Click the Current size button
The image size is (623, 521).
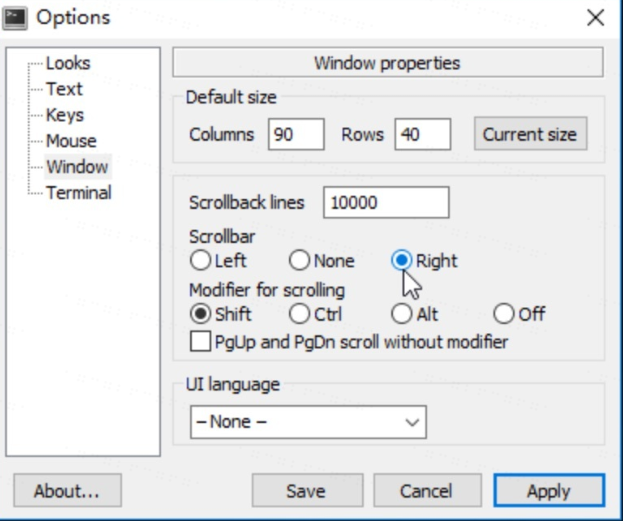pos(530,134)
